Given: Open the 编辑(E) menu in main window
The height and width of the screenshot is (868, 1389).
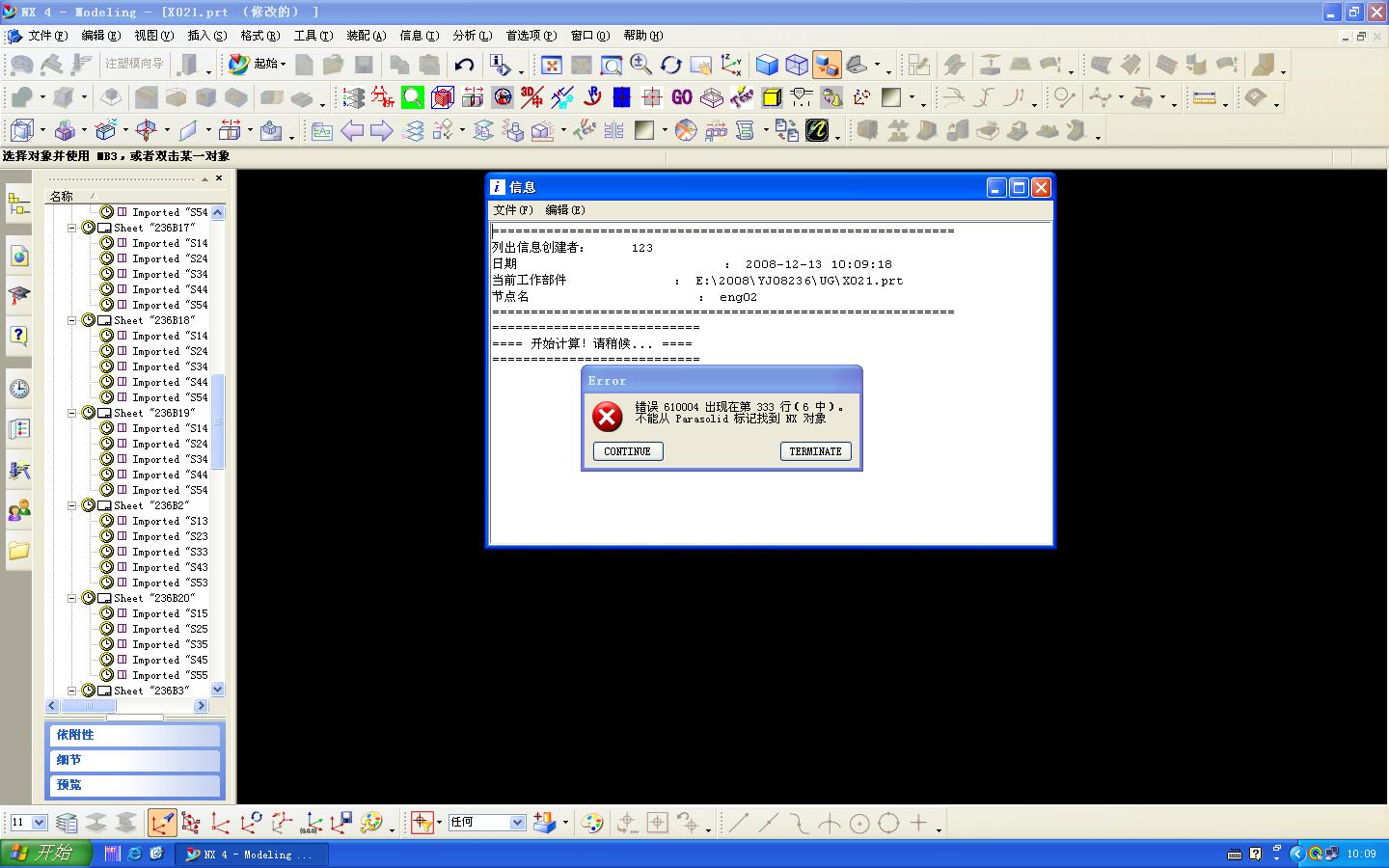Looking at the screenshot, I should (100, 36).
